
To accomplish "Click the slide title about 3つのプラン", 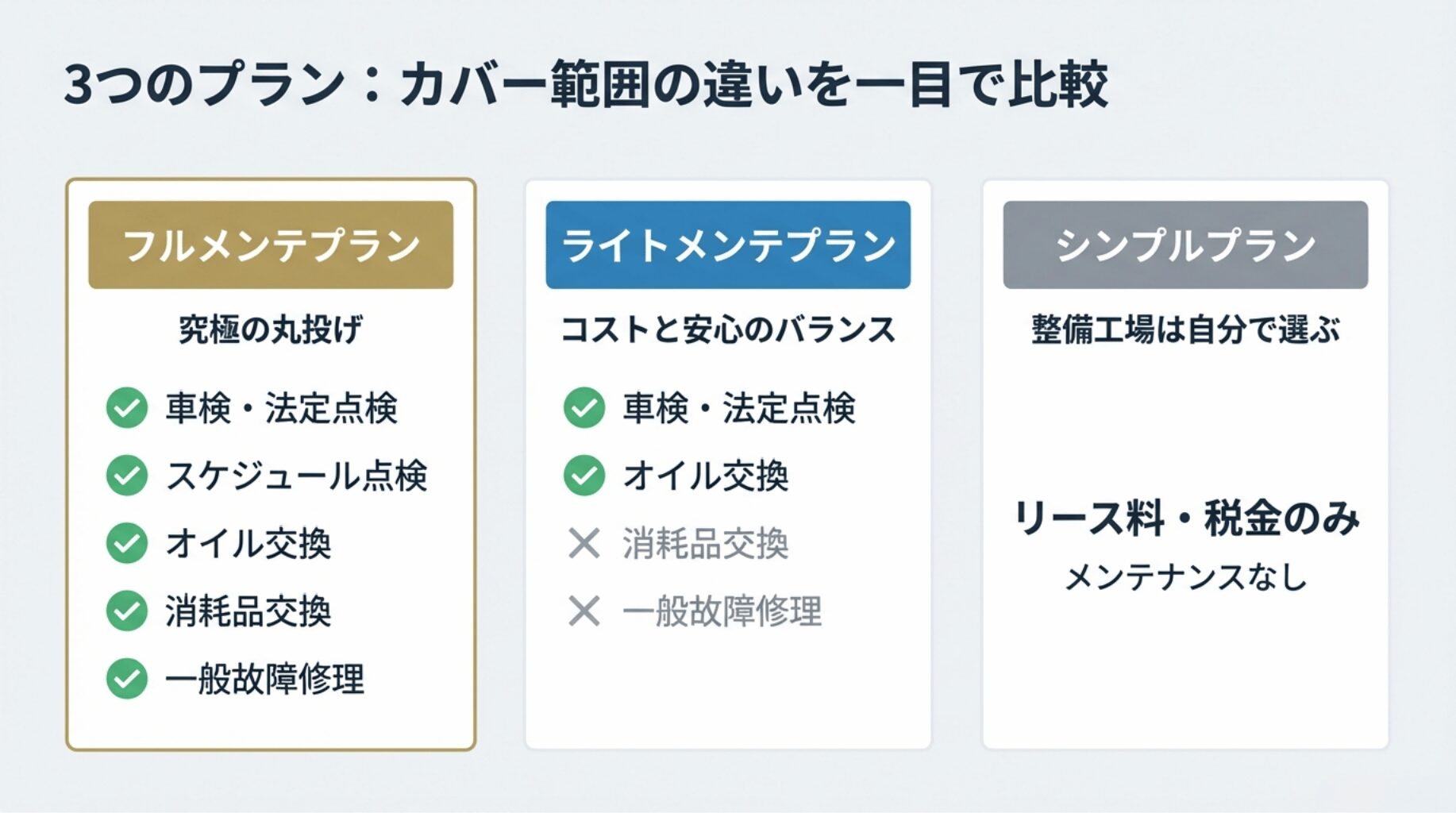I will 586,84.
